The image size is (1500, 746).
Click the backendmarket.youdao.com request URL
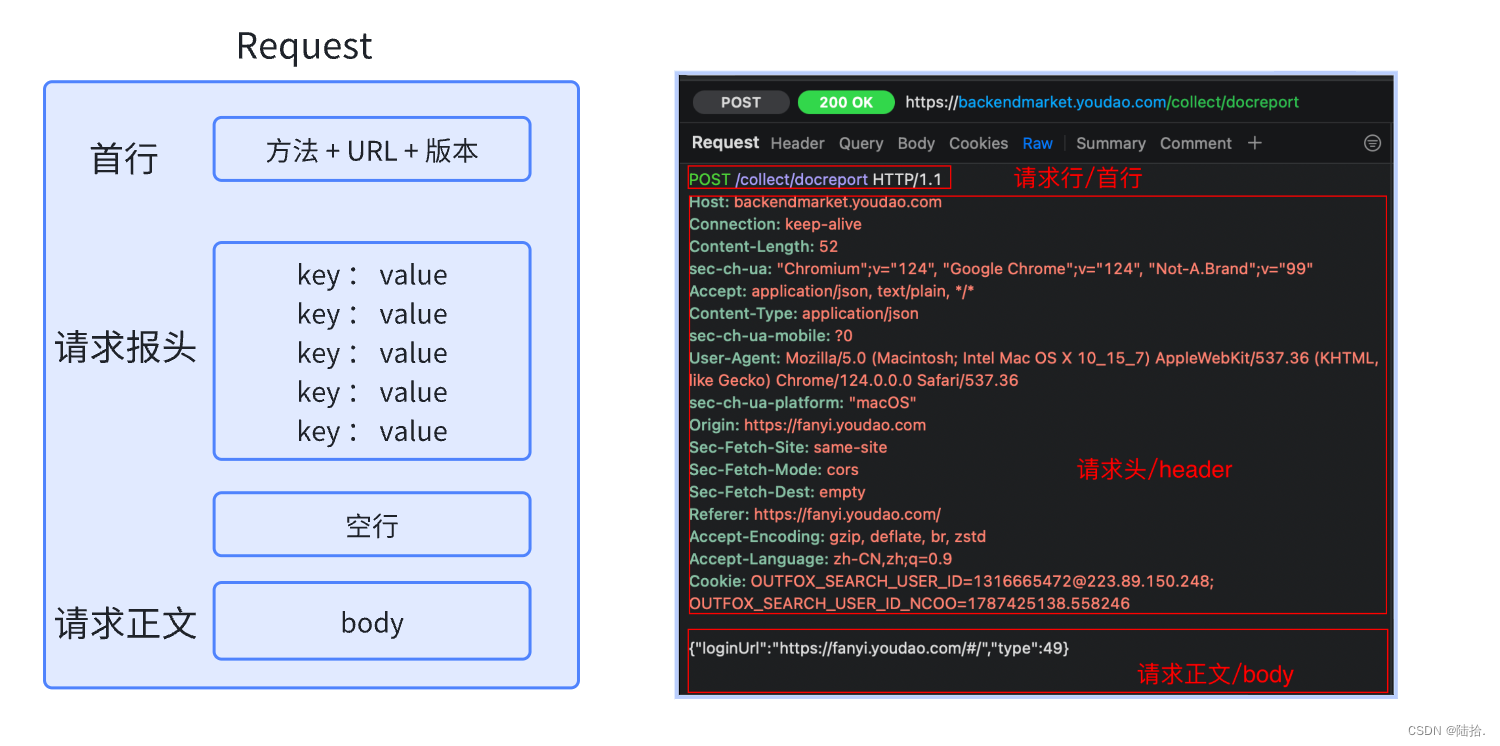[x=1102, y=102]
